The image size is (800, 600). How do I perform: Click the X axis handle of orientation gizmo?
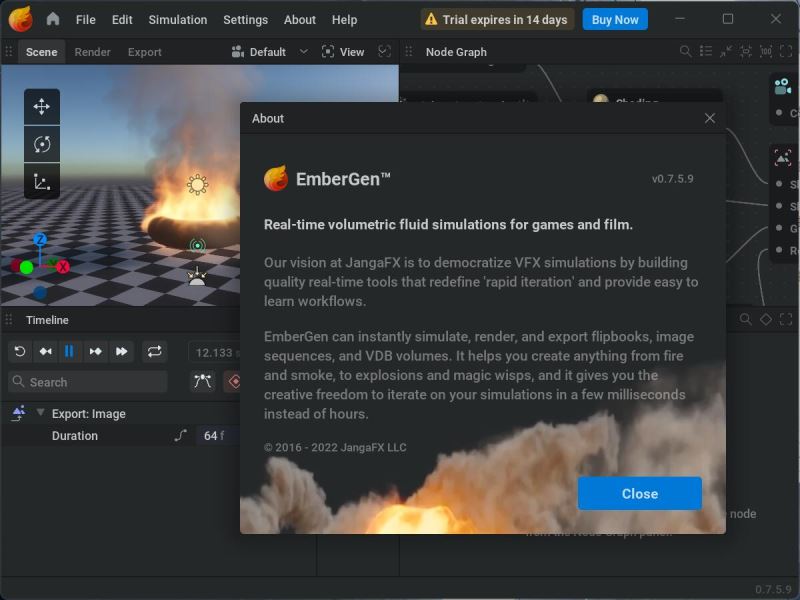62,266
